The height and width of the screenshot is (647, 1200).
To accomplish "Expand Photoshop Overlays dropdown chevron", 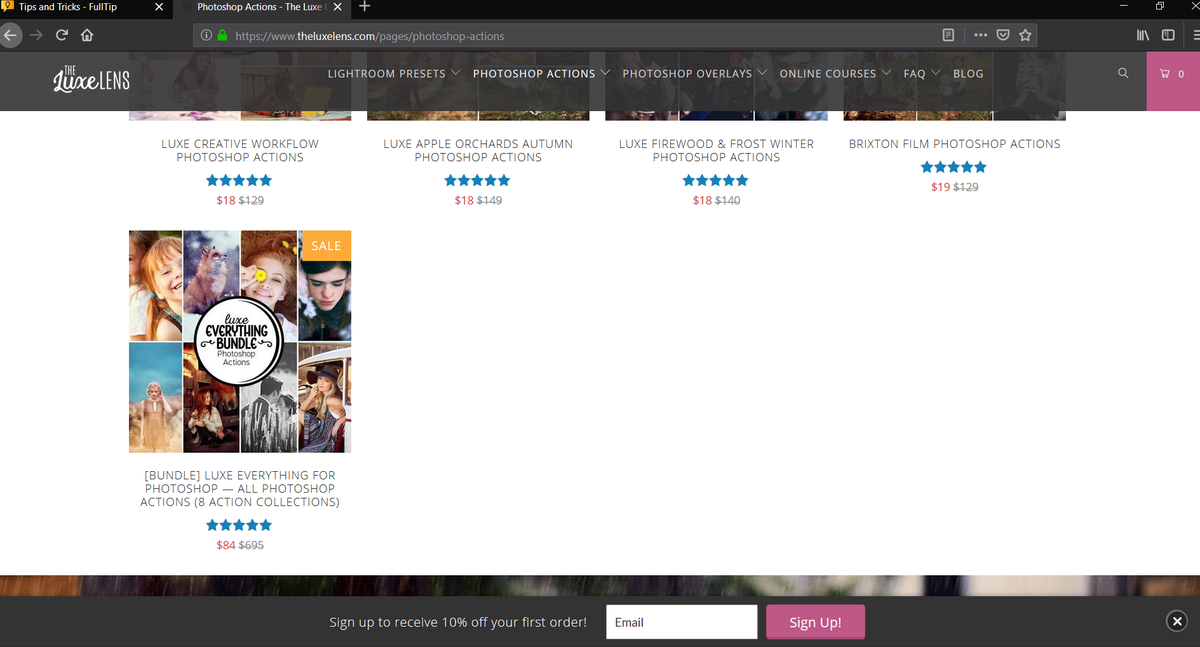I will tap(762, 73).
